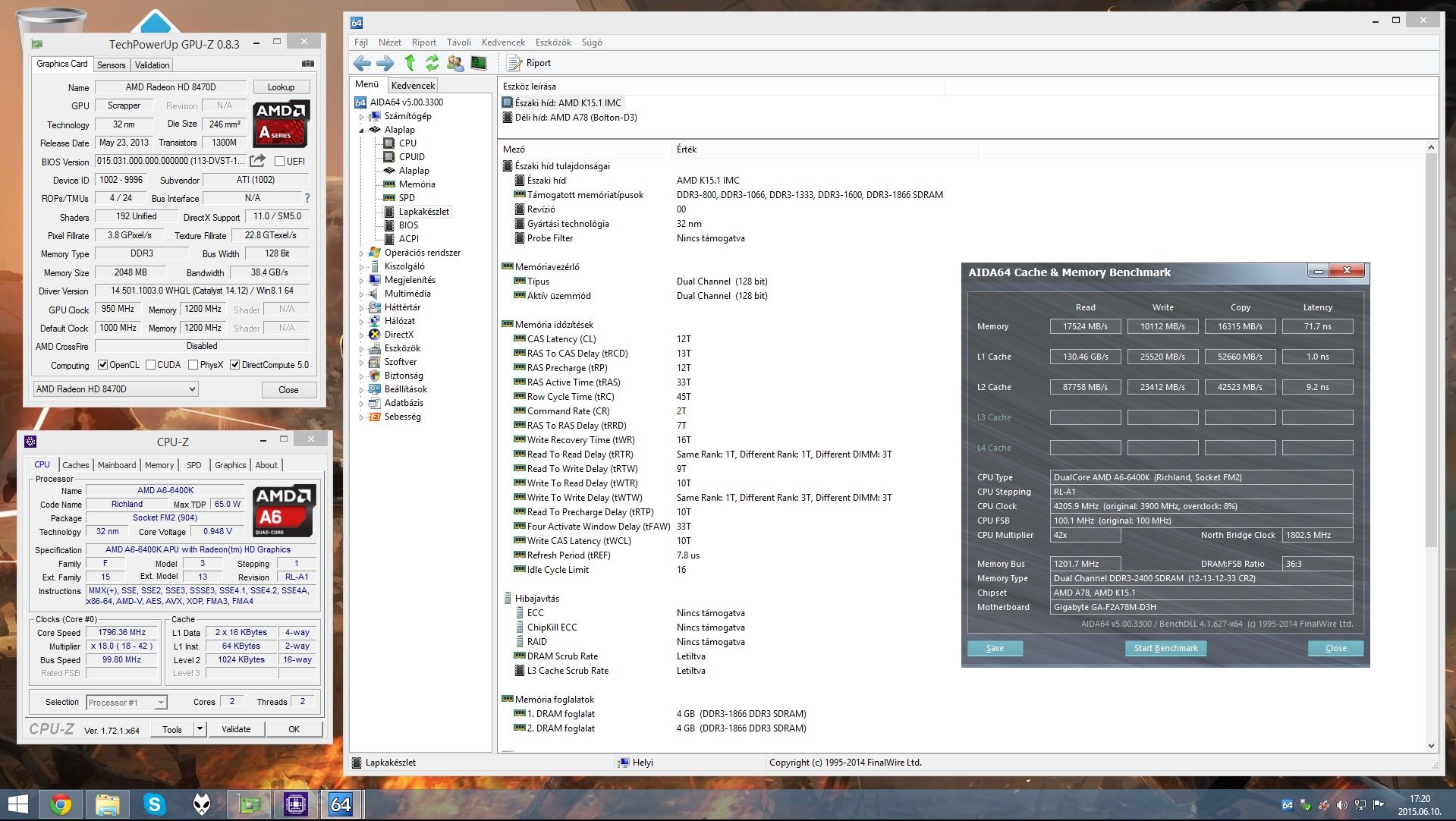Click OK in CPU-Z
Image resolution: width=1456 pixels, height=821 pixels.
[294, 729]
